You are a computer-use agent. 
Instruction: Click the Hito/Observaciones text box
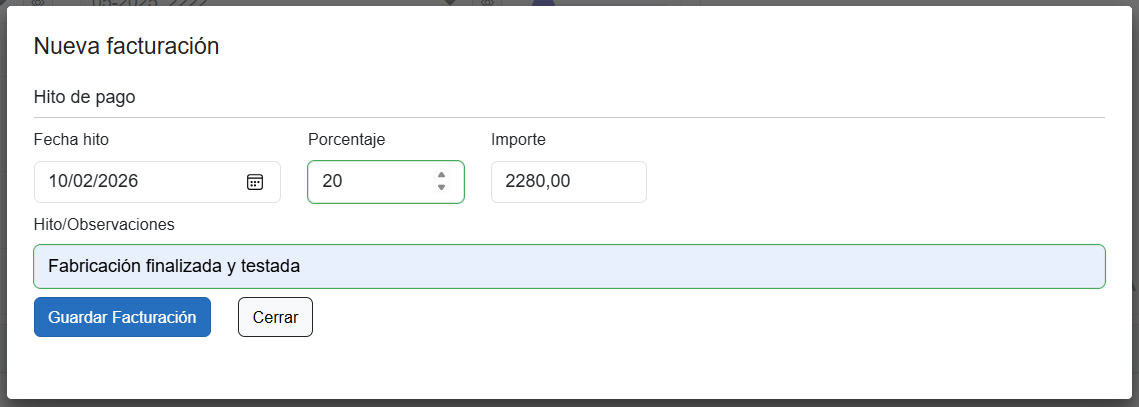point(569,267)
